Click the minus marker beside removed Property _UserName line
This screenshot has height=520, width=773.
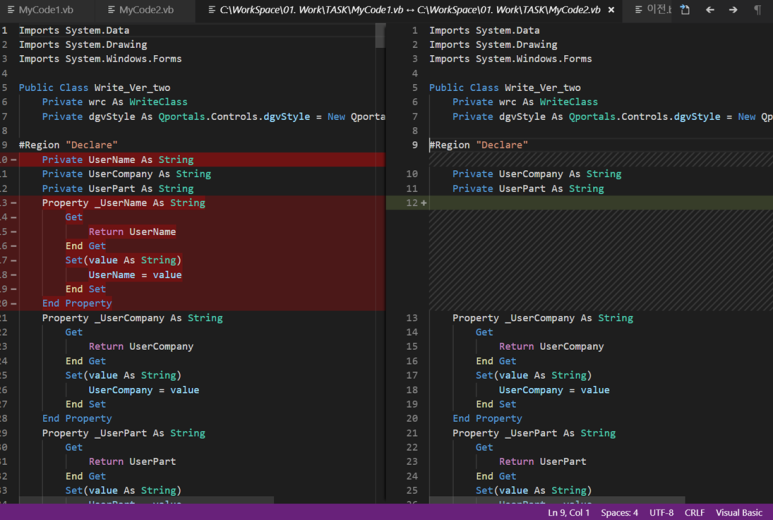13,203
